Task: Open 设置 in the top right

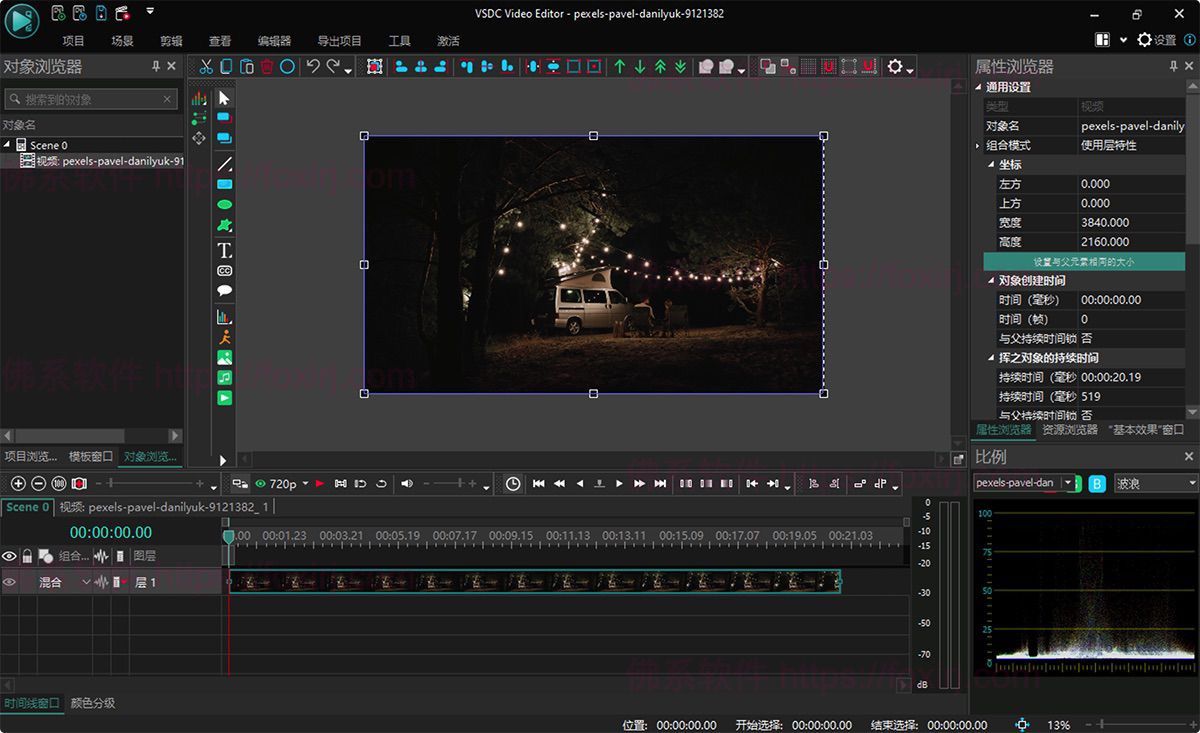Action: [x=1157, y=40]
